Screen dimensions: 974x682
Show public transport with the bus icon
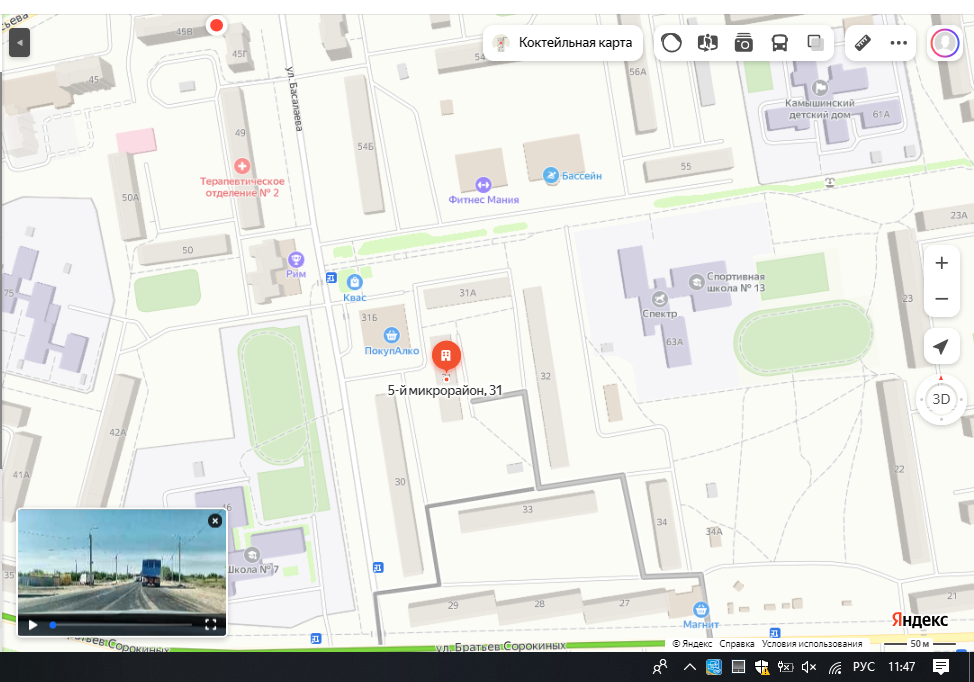[x=779, y=43]
